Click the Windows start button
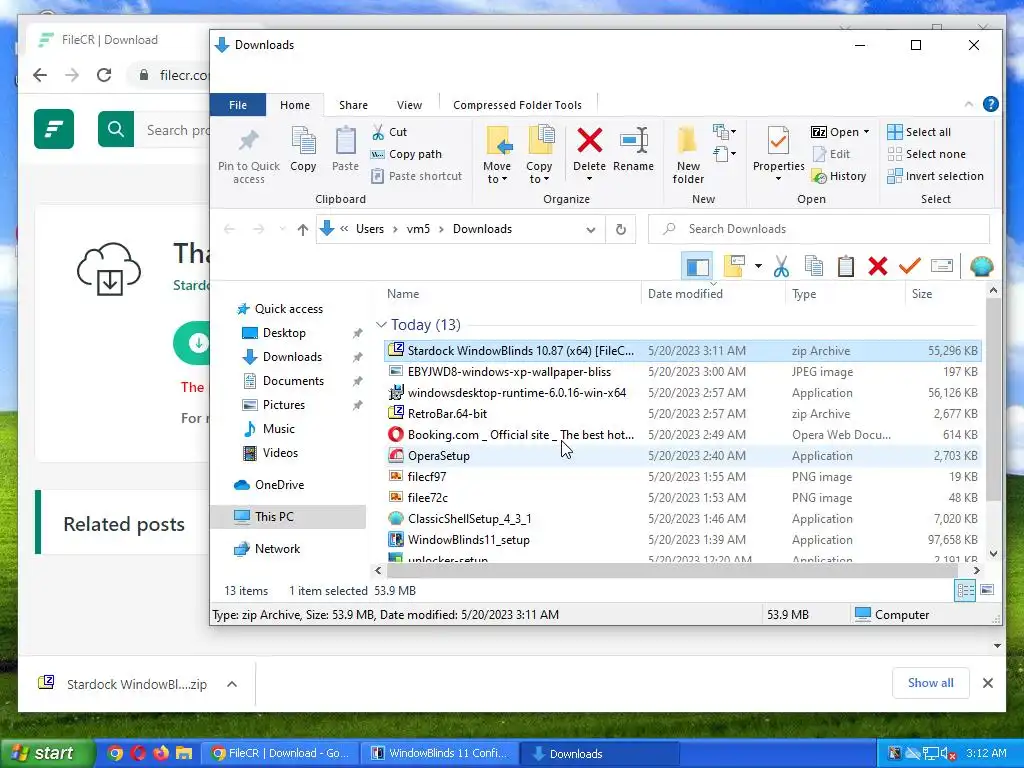 click(46, 753)
